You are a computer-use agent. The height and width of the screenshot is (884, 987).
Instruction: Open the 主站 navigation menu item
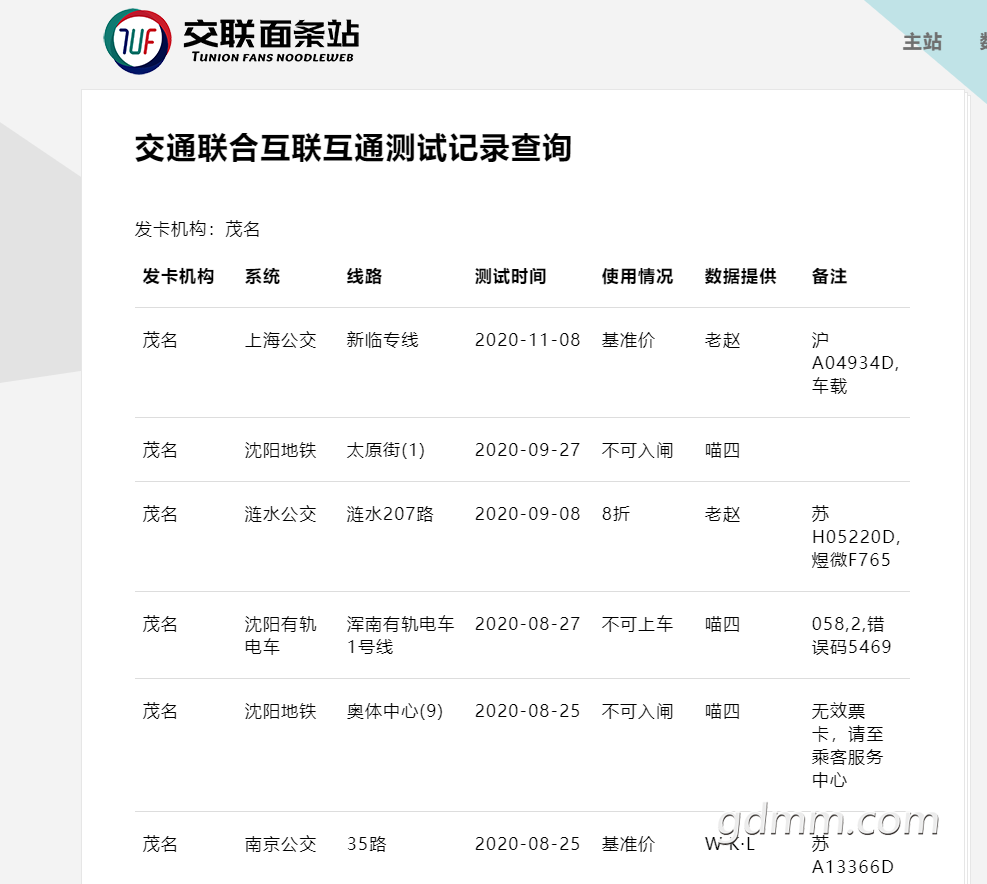[922, 41]
